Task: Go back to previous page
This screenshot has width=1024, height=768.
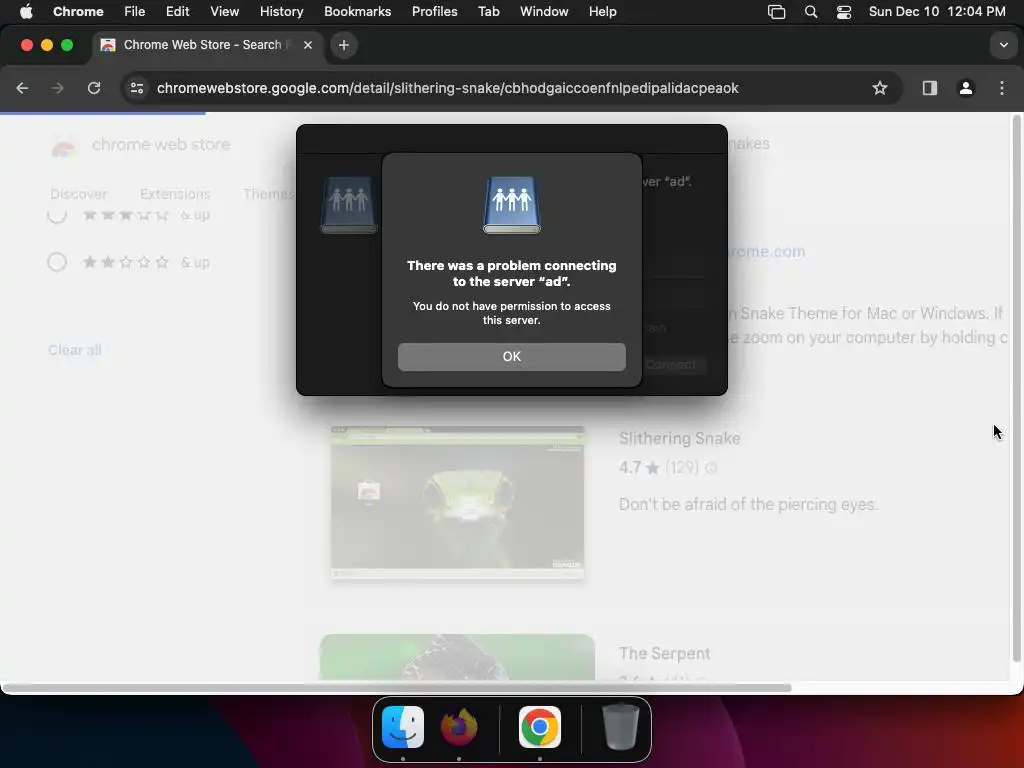Action: tap(22, 88)
